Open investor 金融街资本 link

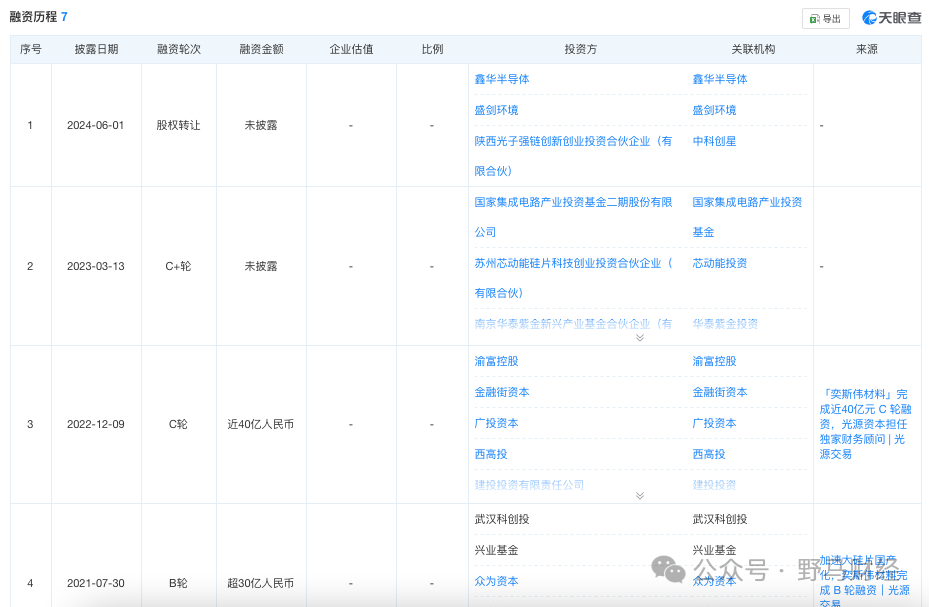pos(502,392)
